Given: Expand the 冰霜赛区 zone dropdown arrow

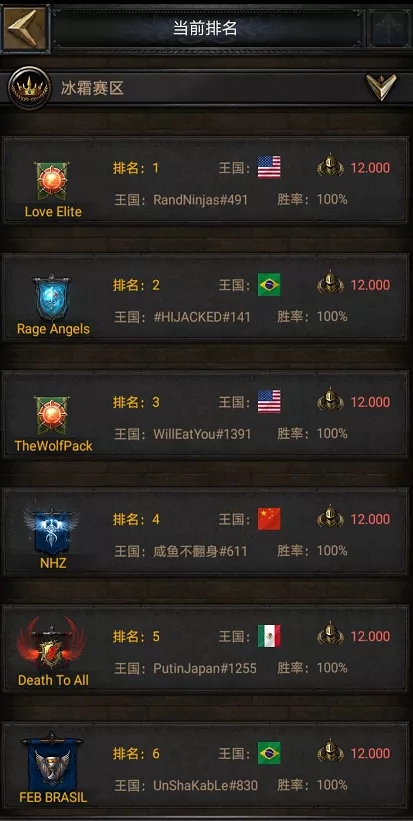Looking at the screenshot, I should coord(381,87).
